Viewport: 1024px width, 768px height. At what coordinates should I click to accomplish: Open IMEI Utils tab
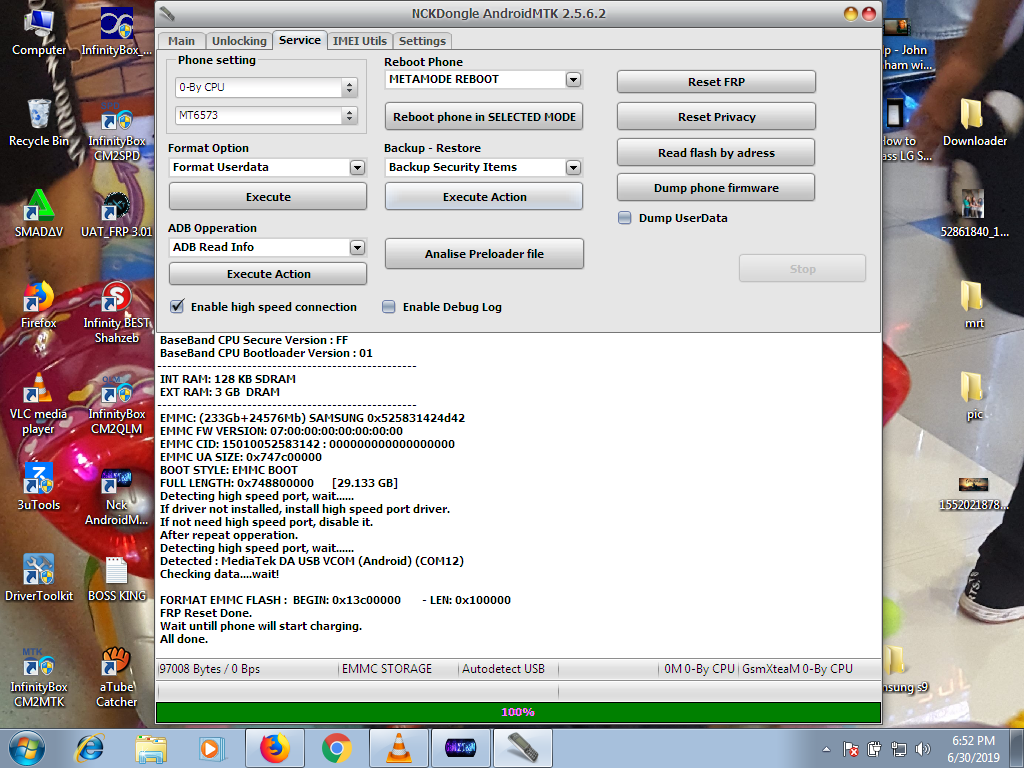[360, 40]
